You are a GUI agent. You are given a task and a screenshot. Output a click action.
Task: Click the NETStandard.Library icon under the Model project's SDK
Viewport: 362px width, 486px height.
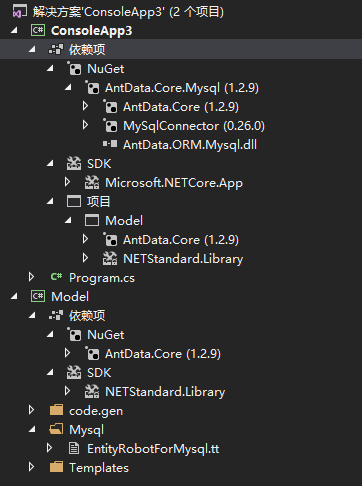point(92,391)
